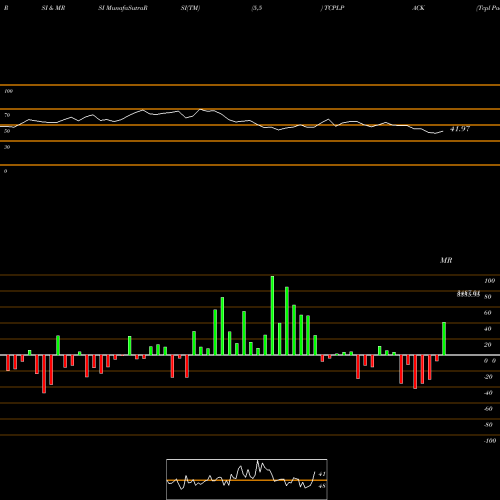
Task: Select the 'SI(TM)' header label
Action: (x=190, y=8)
